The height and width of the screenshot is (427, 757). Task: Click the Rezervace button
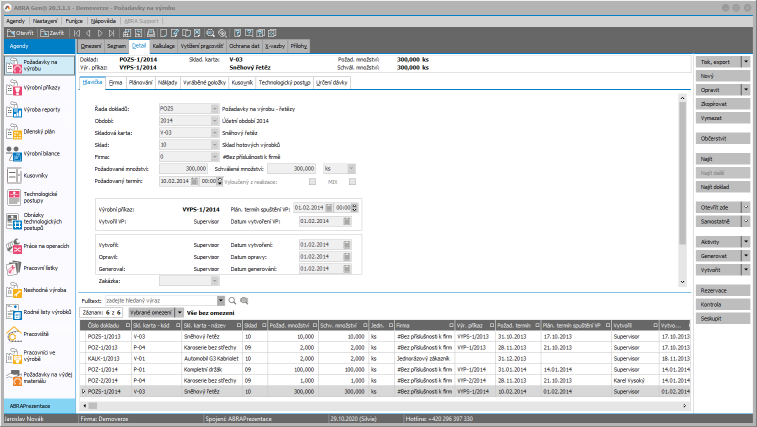tap(723, 290)
